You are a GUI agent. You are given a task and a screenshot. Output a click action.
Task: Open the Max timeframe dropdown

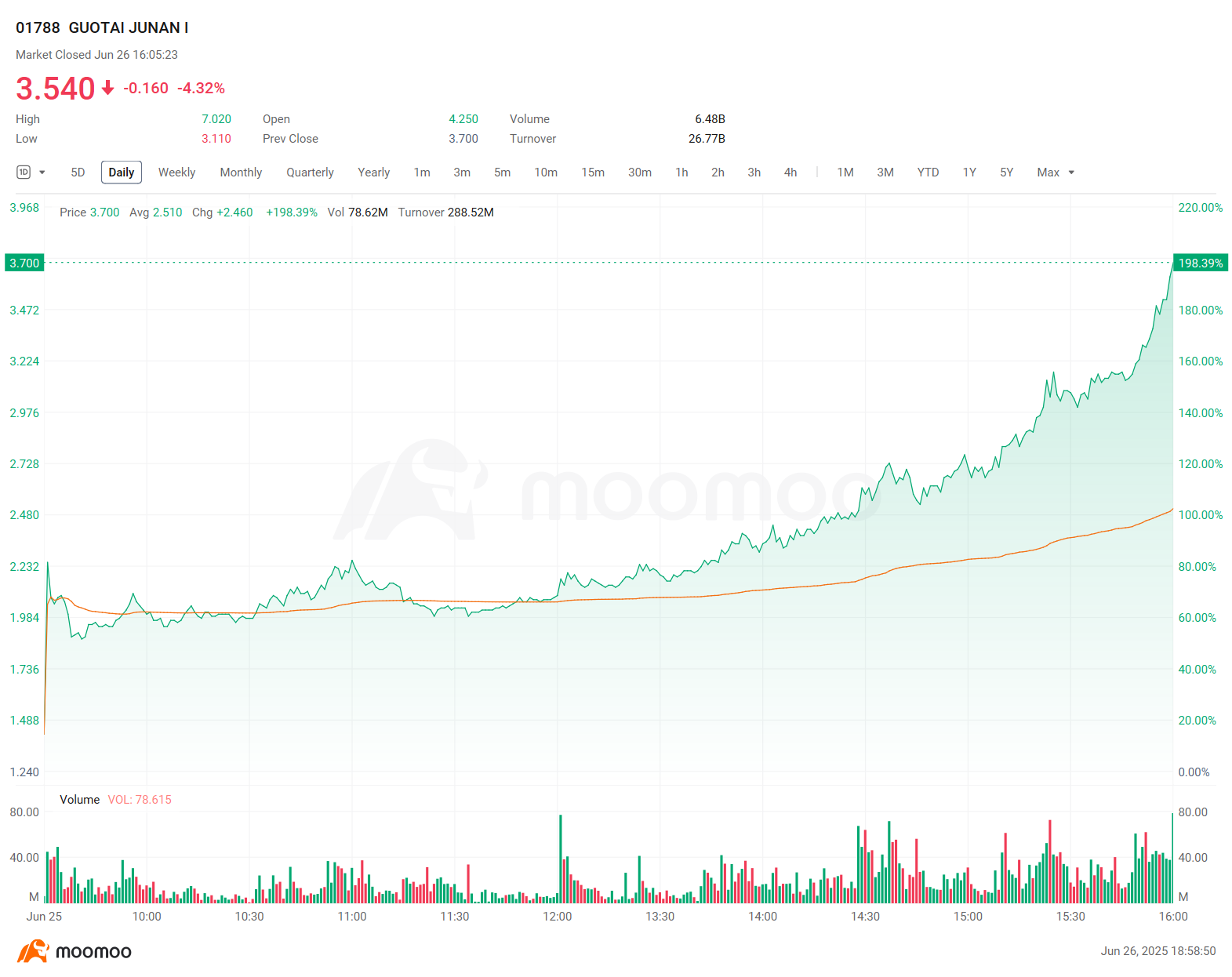pos(1072,172)
